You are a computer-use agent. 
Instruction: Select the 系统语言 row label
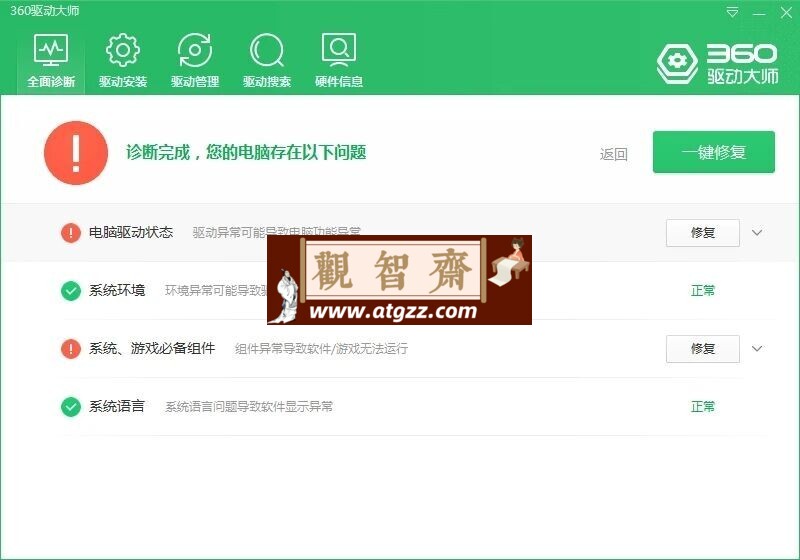[117, 406]
